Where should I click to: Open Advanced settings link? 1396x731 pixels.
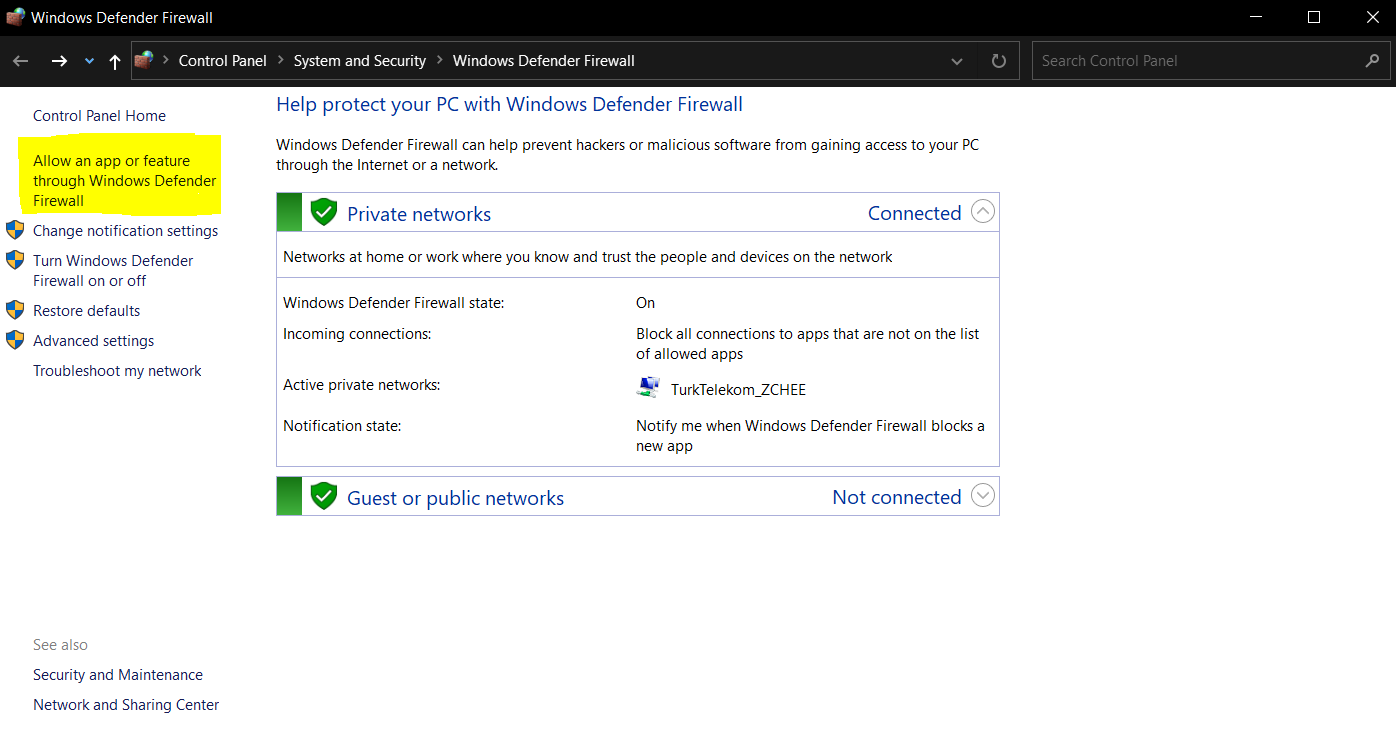[x=93, y=341]
